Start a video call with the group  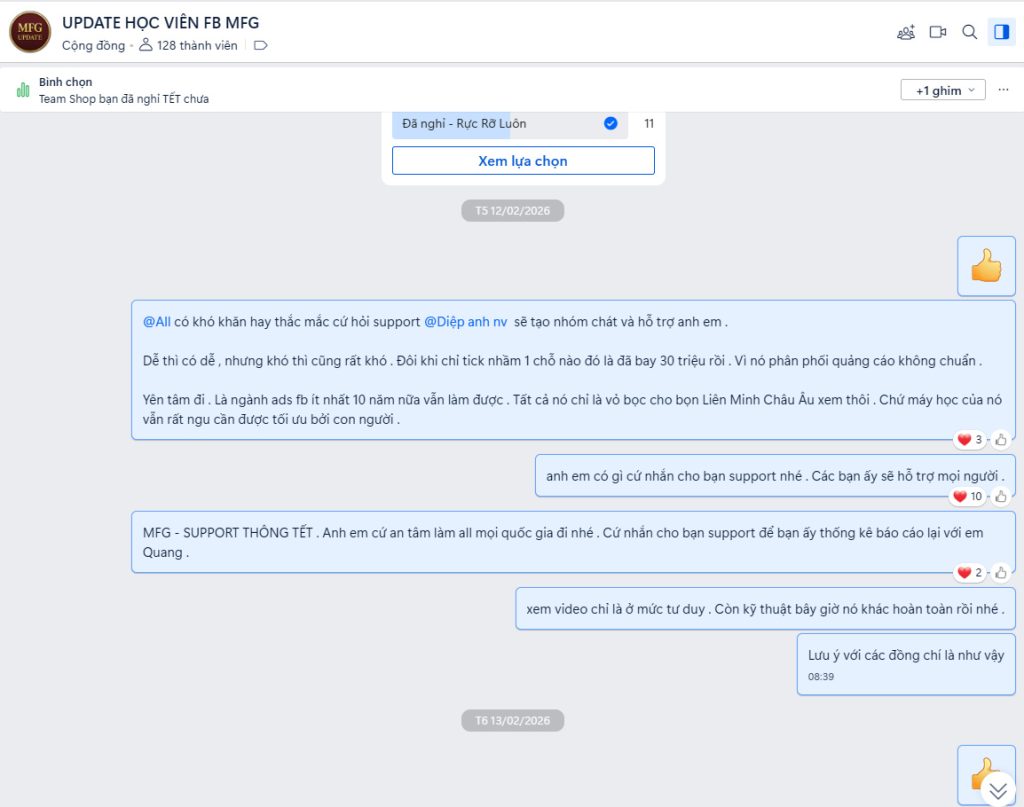(x=938, y=32)
